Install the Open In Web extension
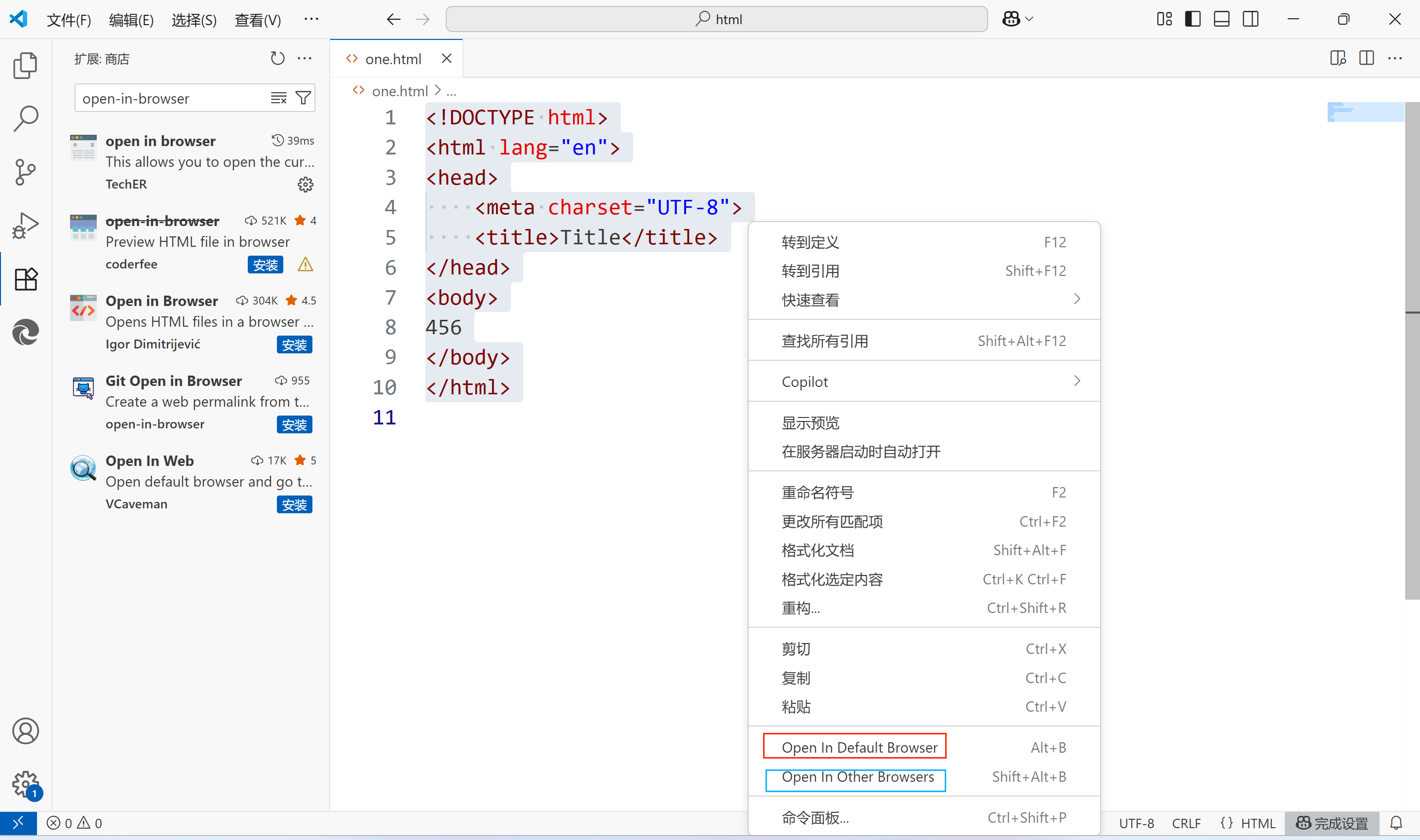Screen dimensions: 1420x840 pos(294,504)
